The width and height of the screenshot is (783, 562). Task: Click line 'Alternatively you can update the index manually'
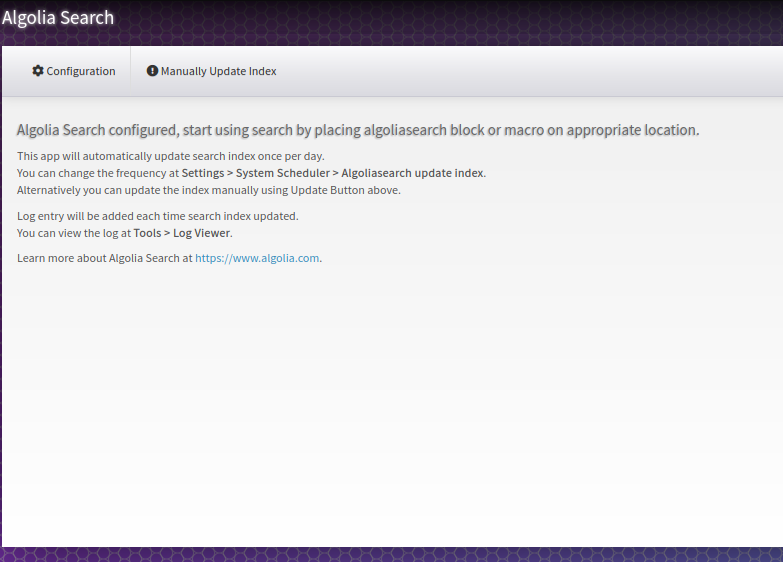click(209, 190)
